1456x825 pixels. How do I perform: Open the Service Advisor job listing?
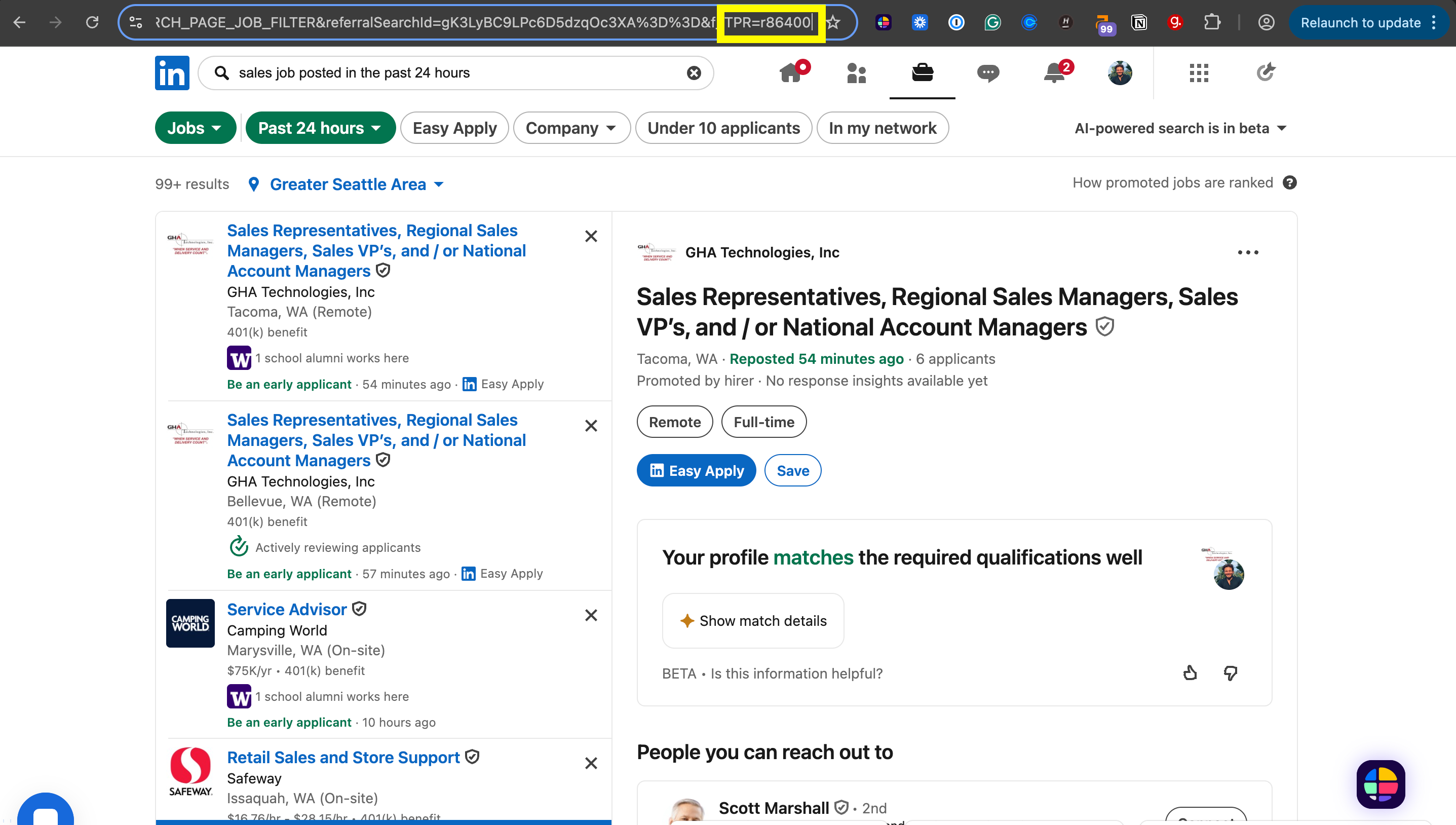click(x=287, y=609)
